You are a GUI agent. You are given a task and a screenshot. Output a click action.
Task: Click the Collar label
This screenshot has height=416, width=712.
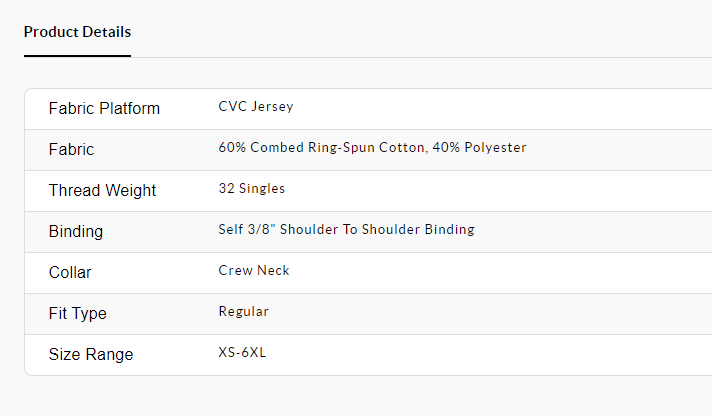70,272
